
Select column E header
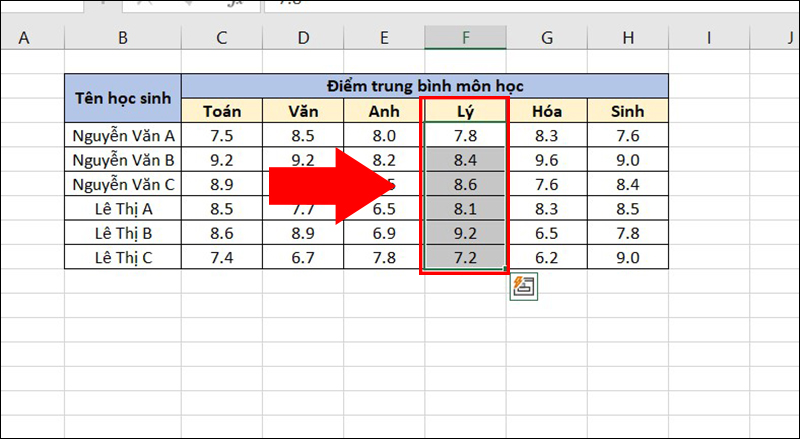(x=384, y=38)
